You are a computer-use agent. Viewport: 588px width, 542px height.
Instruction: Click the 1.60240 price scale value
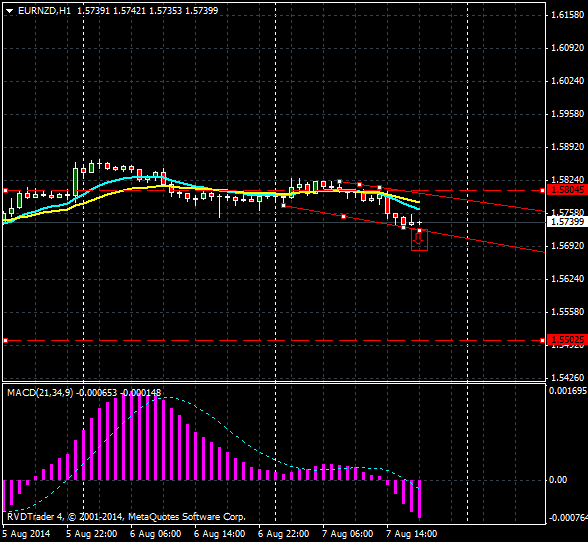[x=567, y=81]
